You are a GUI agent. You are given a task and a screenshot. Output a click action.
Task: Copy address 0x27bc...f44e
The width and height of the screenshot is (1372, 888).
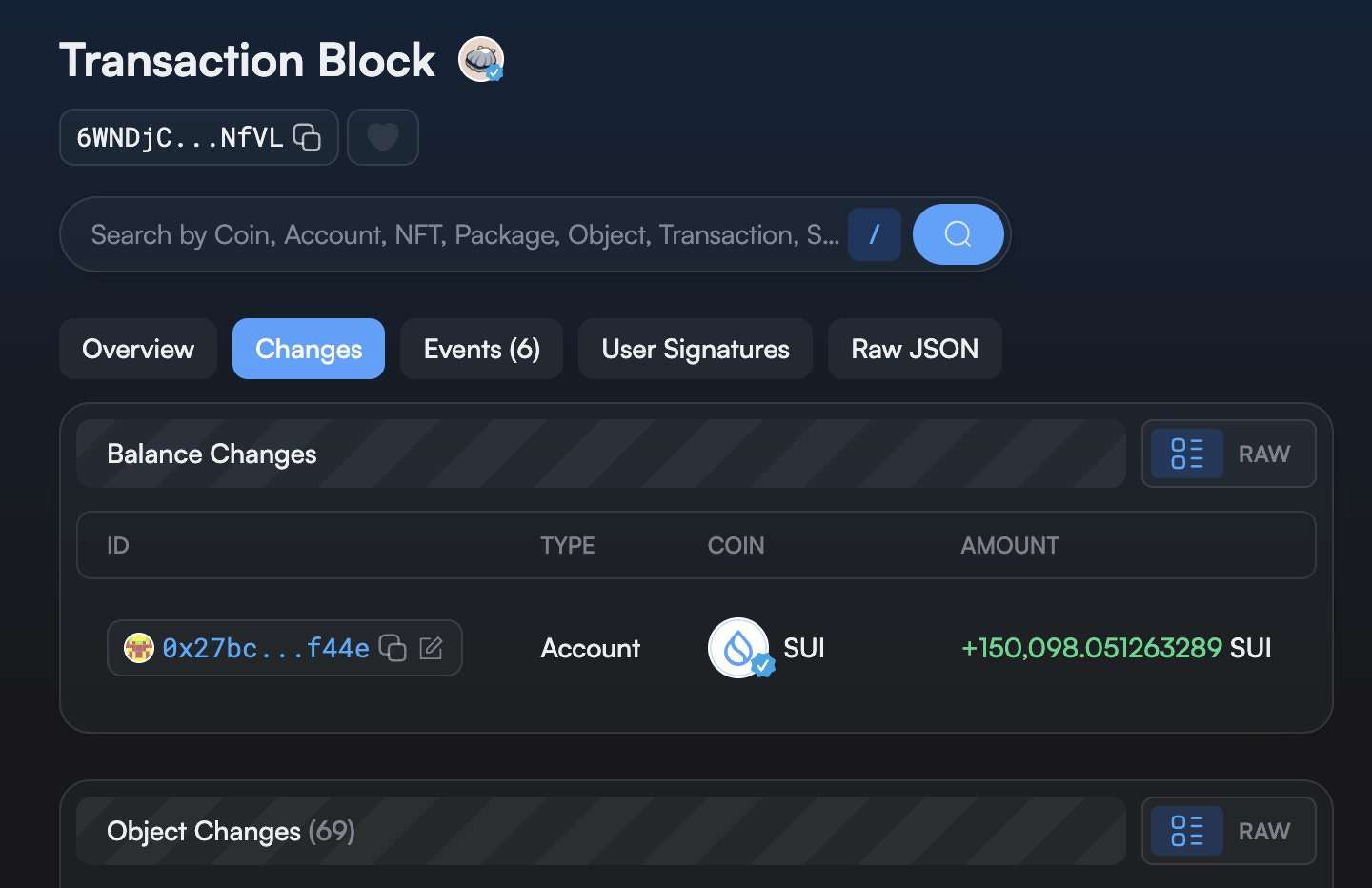pyautogui.click(x=393, y=648)
